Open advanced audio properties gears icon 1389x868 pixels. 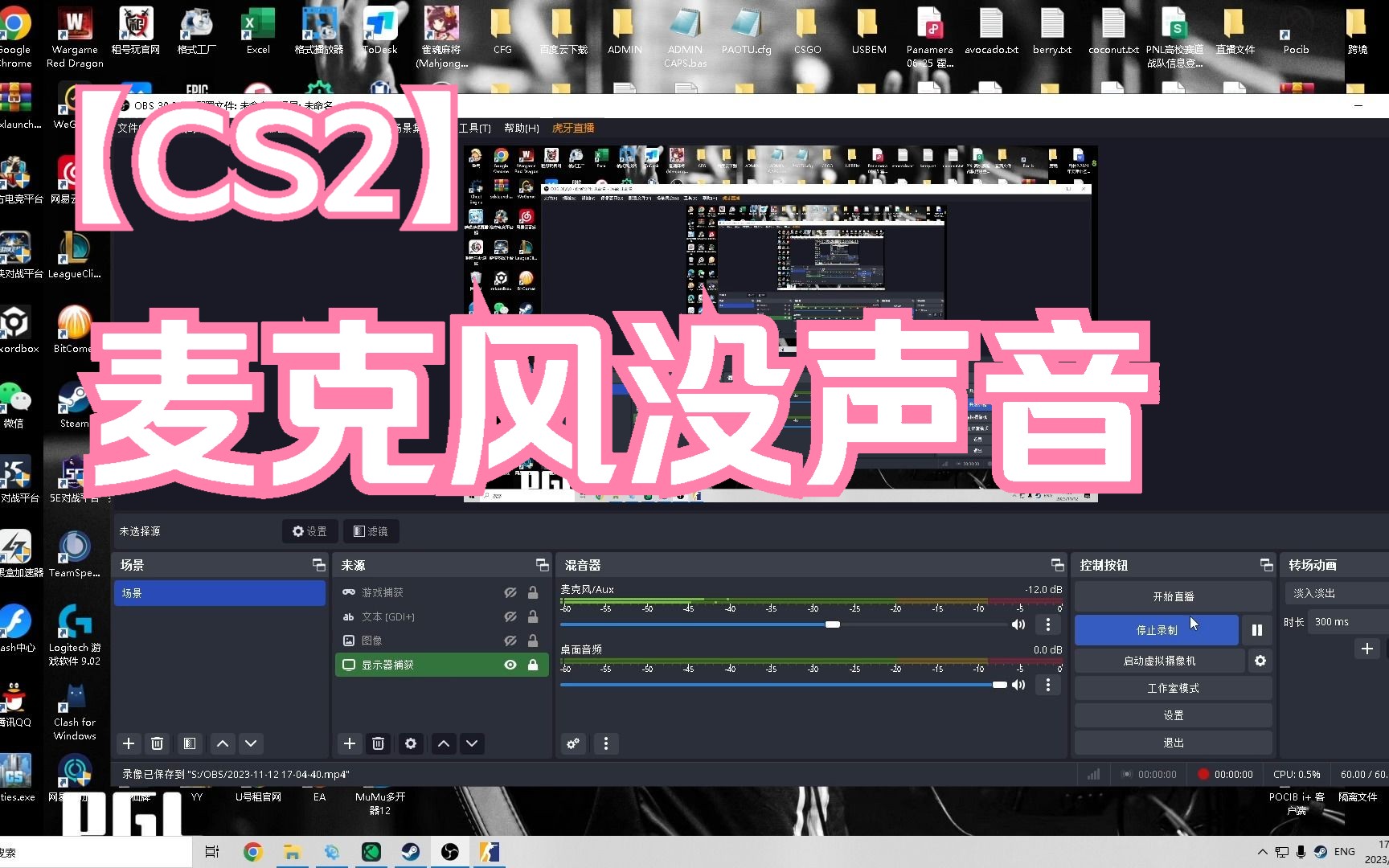(x=573, y=743)
